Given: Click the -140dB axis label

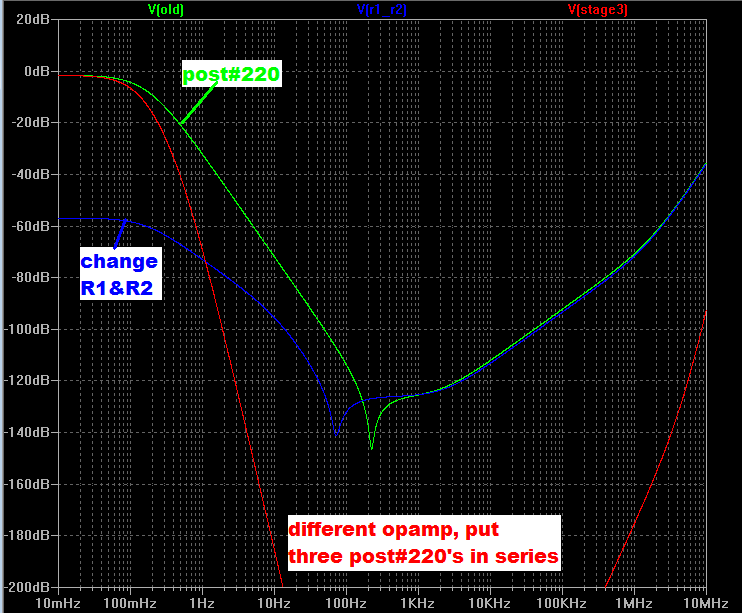Looking at the screenshot, I should point(27,432).
